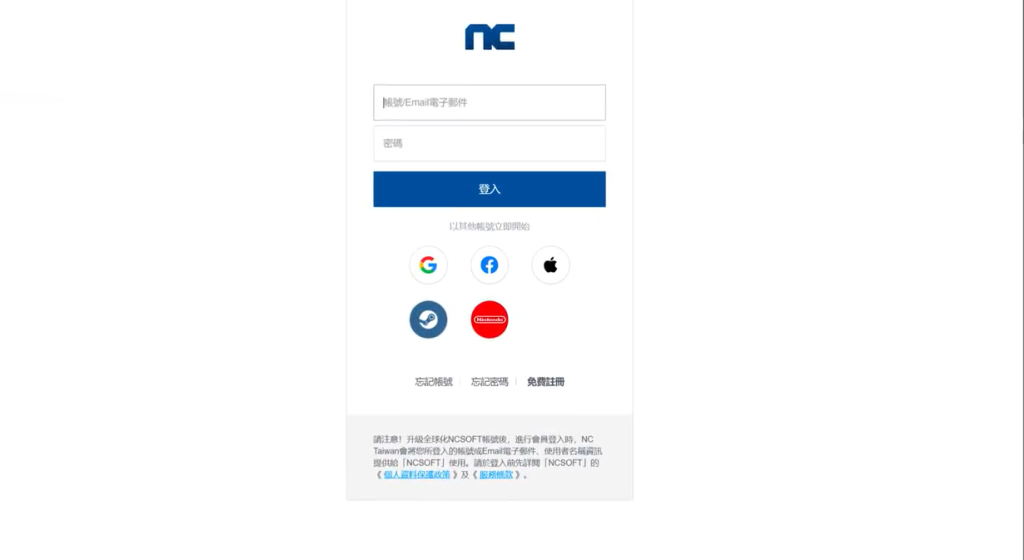Choose the Facebook login icon
Viewport: 1024px width, 560px height.
tap(489, 265)
